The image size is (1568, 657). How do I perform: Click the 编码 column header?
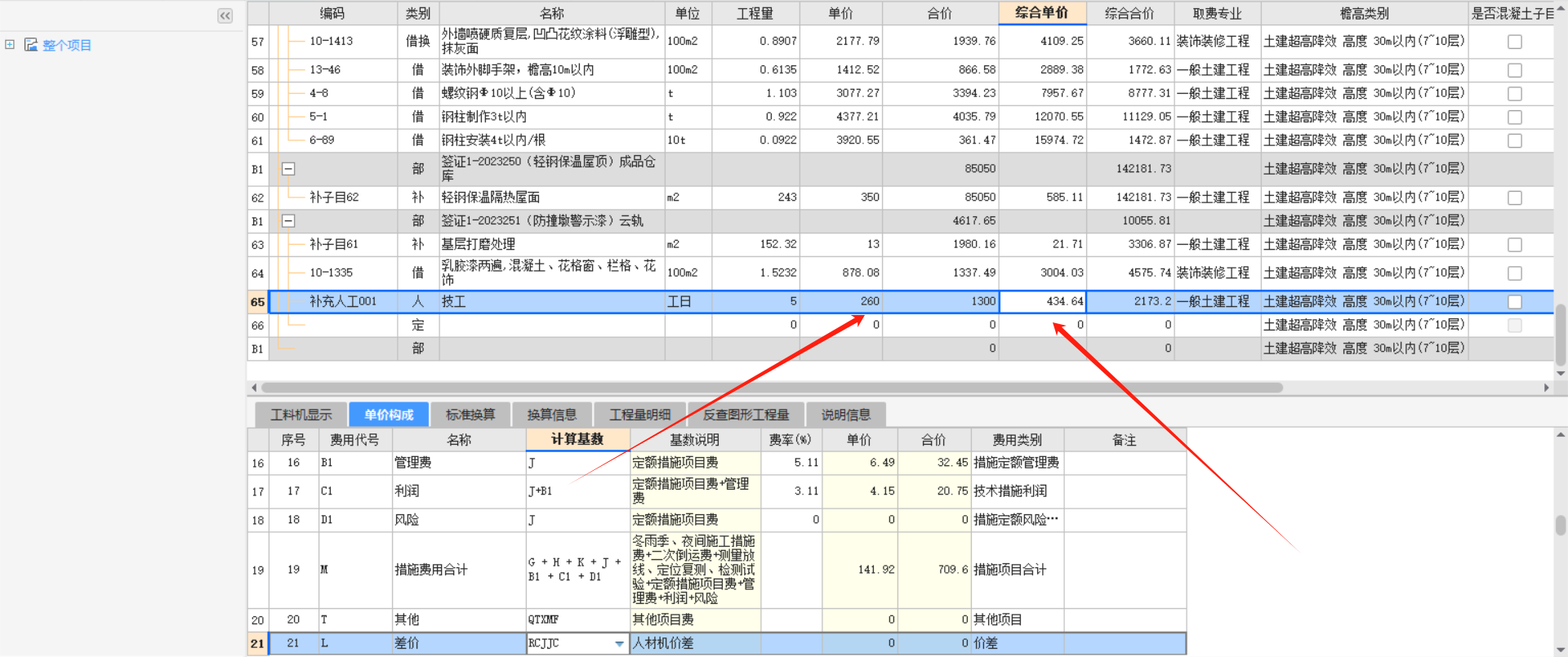coord(332,13)
